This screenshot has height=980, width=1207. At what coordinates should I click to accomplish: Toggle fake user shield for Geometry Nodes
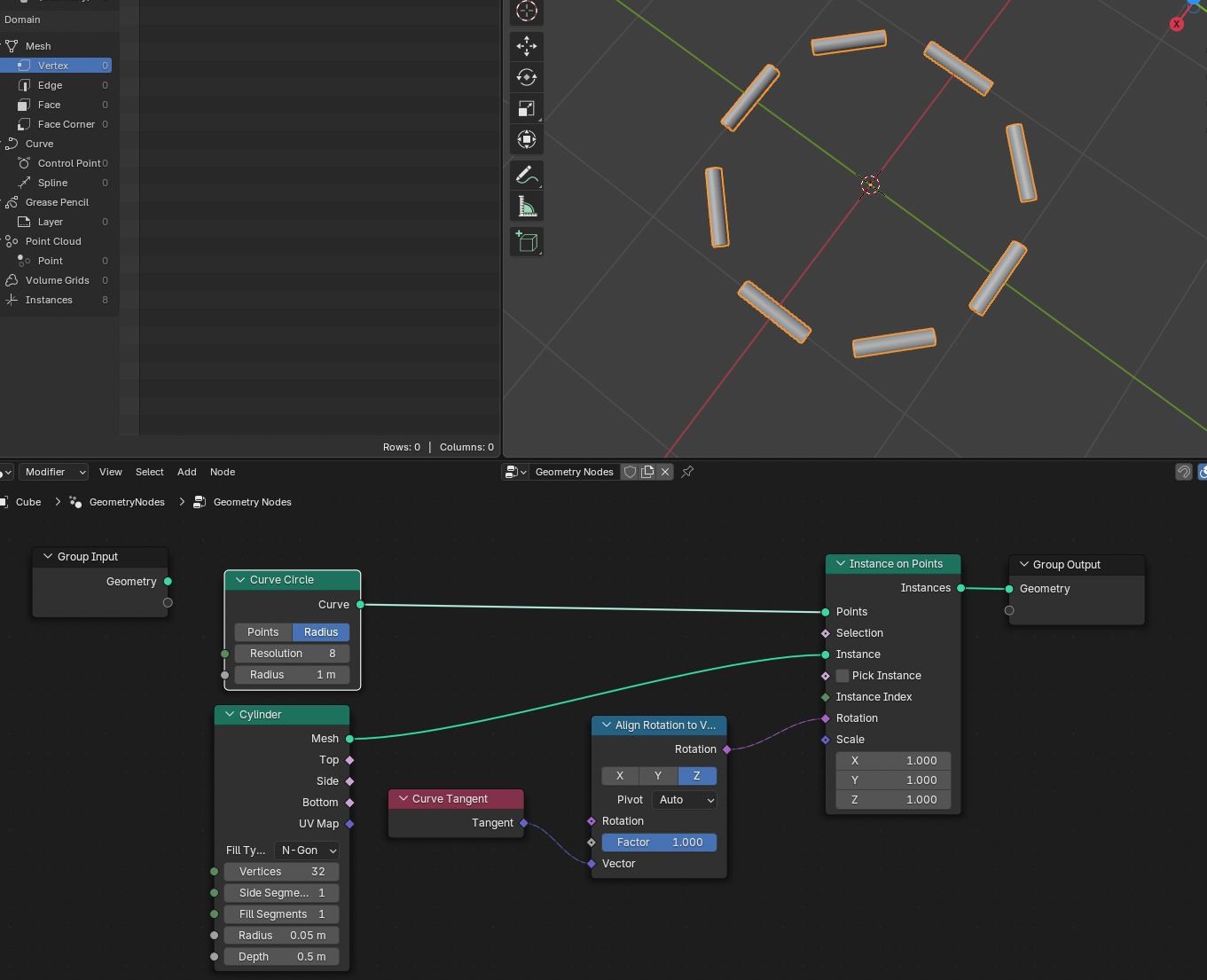click(630, 472)
